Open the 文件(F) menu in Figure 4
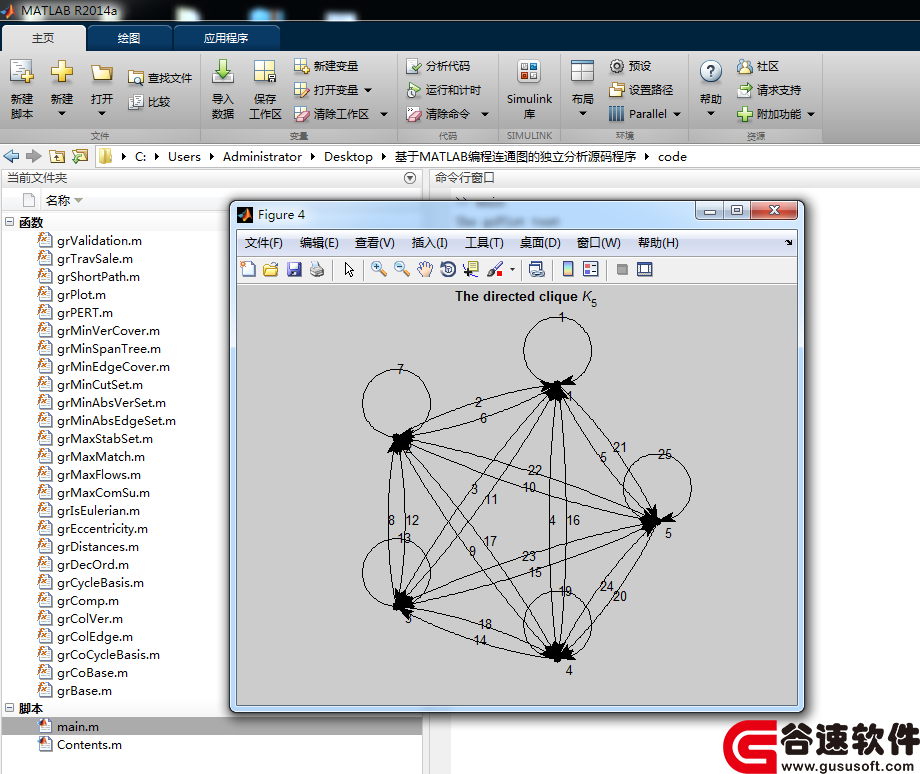920x774 pixels. tap(263, 243)
